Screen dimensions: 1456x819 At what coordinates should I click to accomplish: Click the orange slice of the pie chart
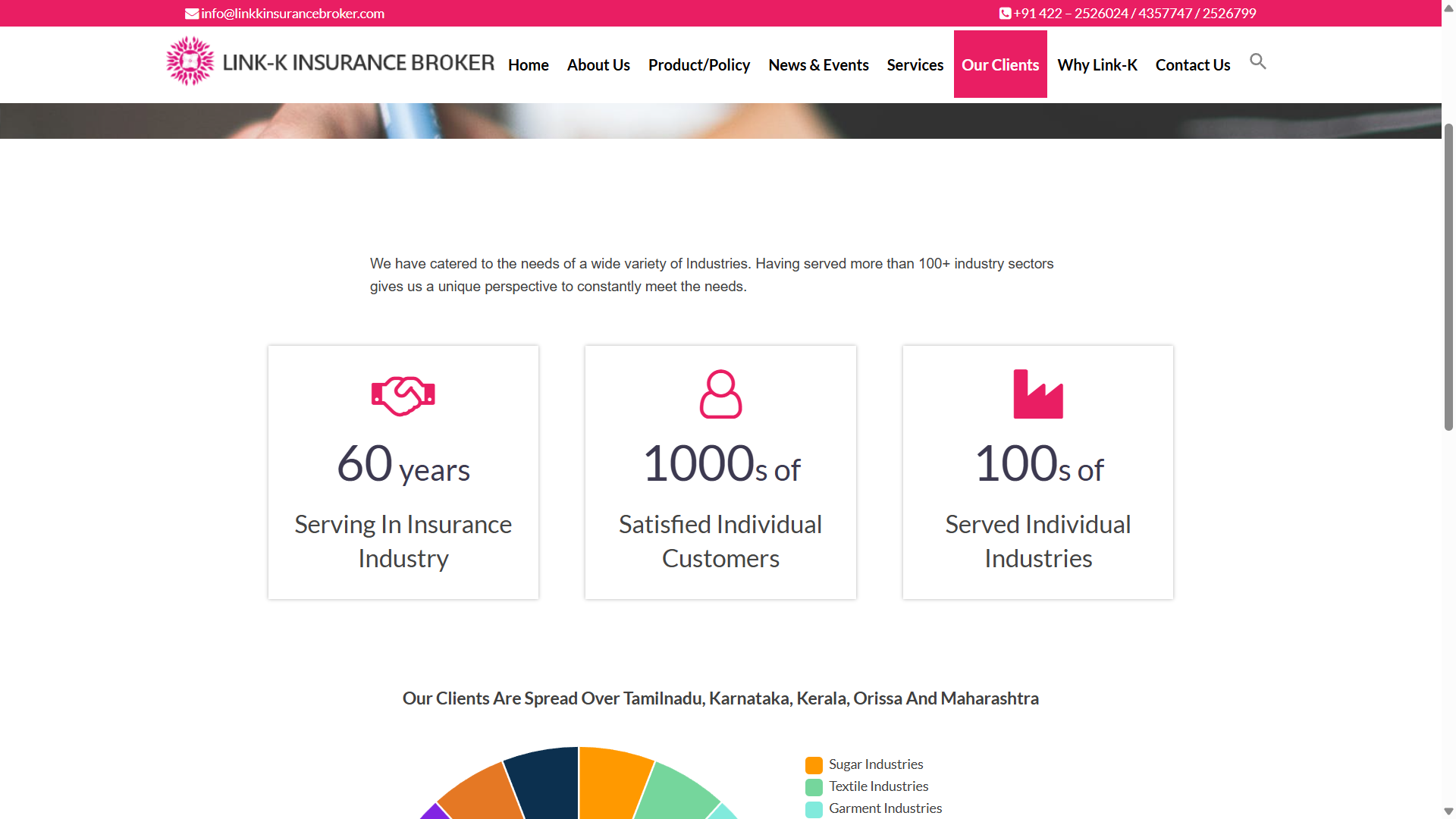[x=607, y=781]
